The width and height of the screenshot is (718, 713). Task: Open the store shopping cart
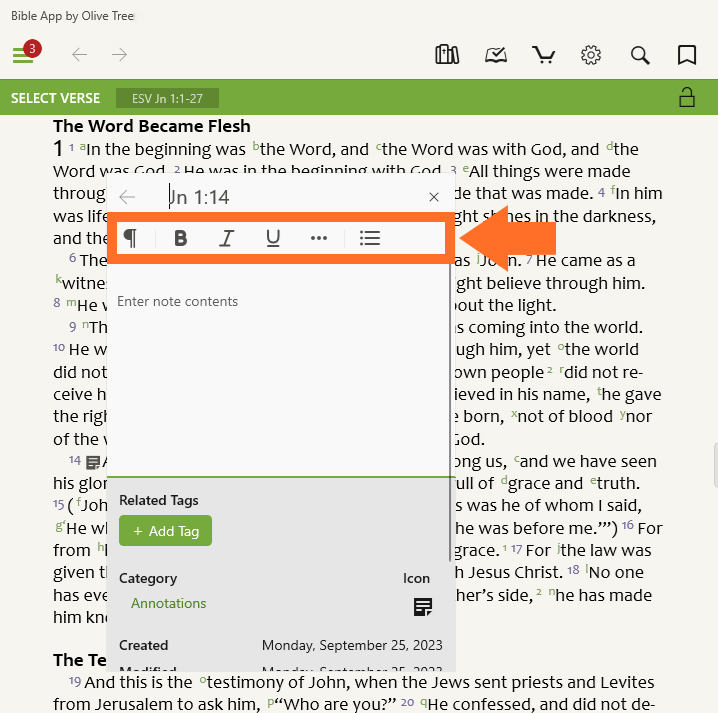pos(544,55)
